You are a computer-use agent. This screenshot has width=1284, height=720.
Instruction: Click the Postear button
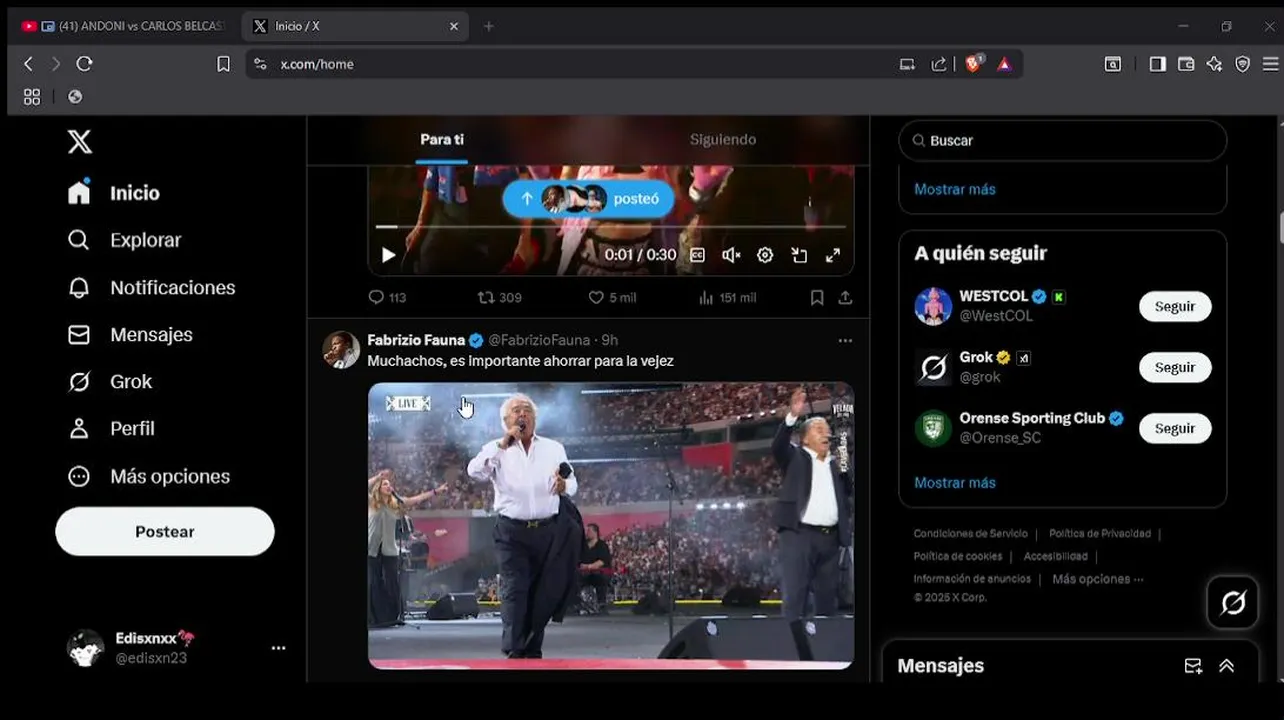165,532
